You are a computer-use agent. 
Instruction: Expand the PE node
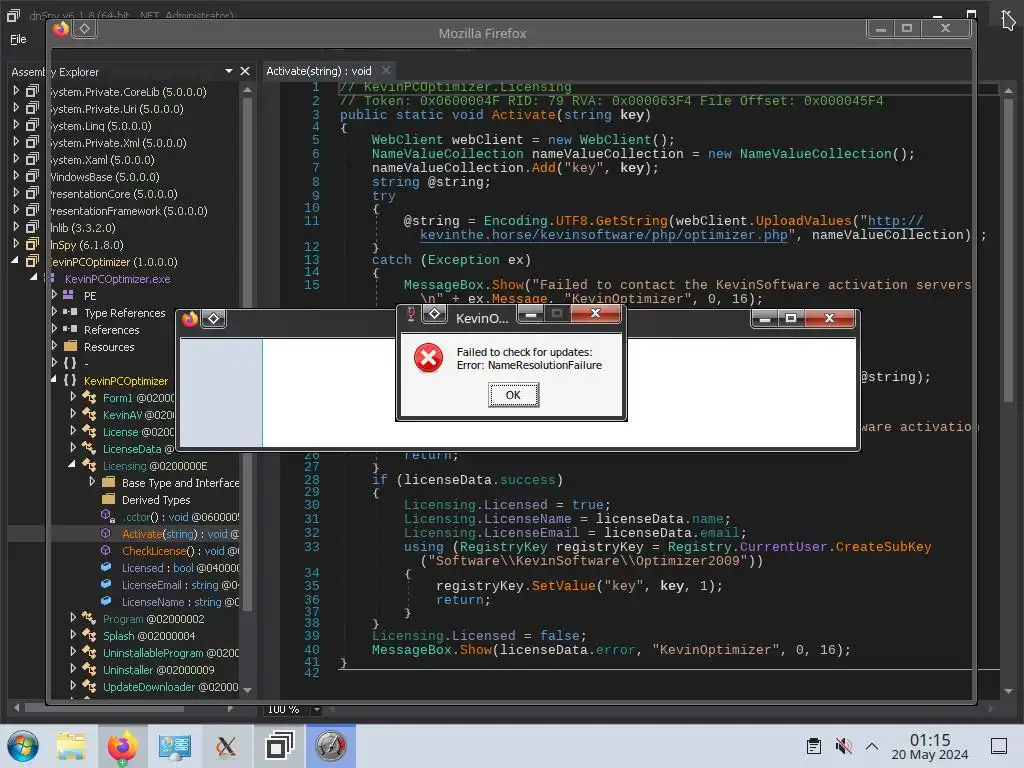(55, 295)
